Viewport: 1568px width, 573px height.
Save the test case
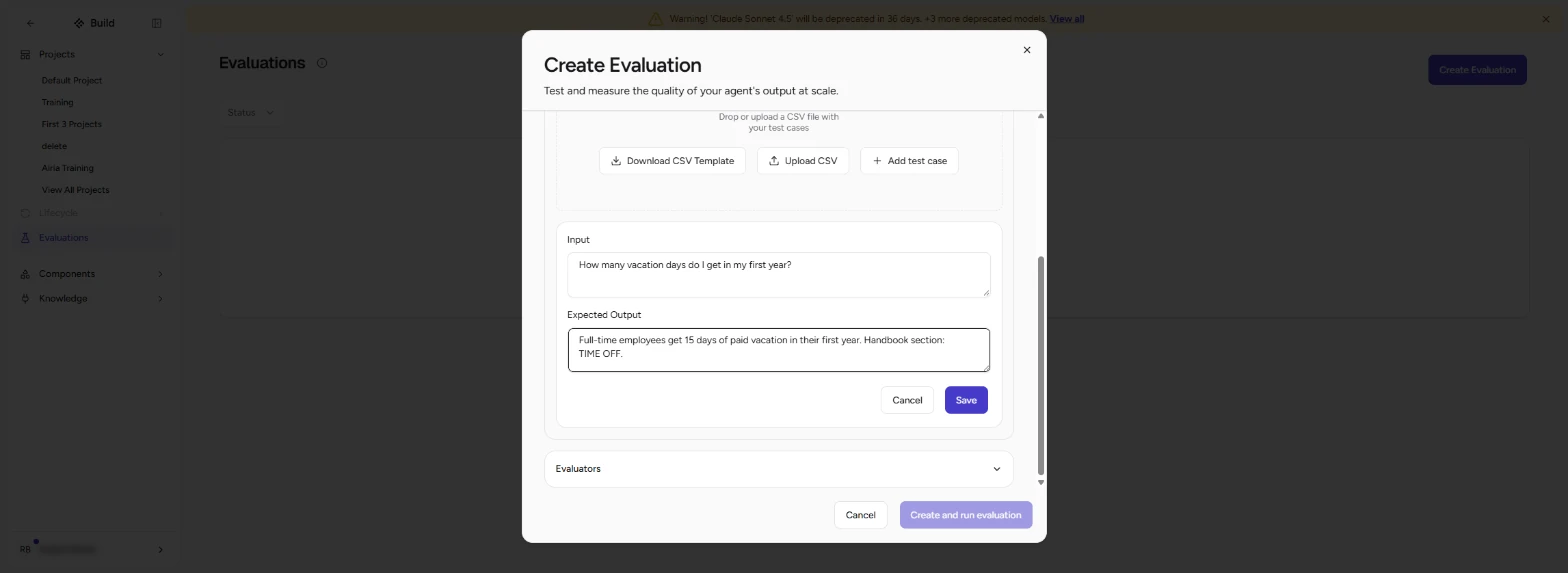[x=966, y=400]
